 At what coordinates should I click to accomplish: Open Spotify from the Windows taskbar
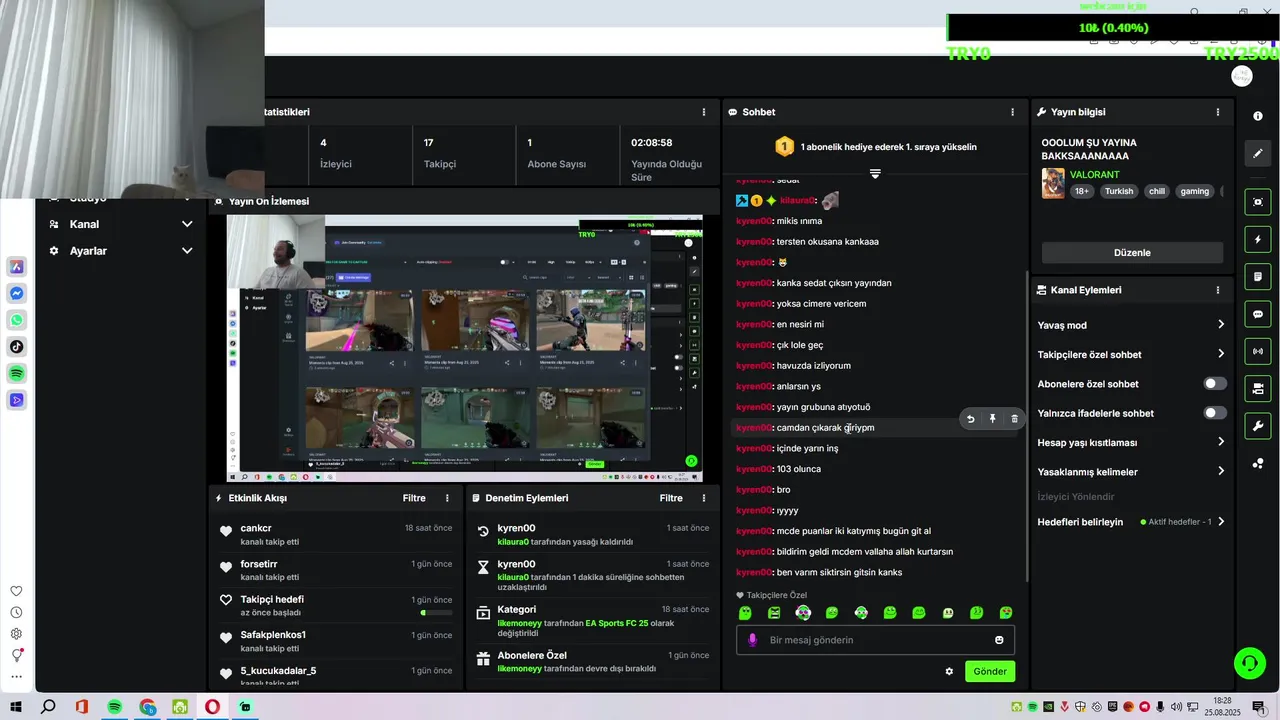pyautogui.click(x=114, y=706)
